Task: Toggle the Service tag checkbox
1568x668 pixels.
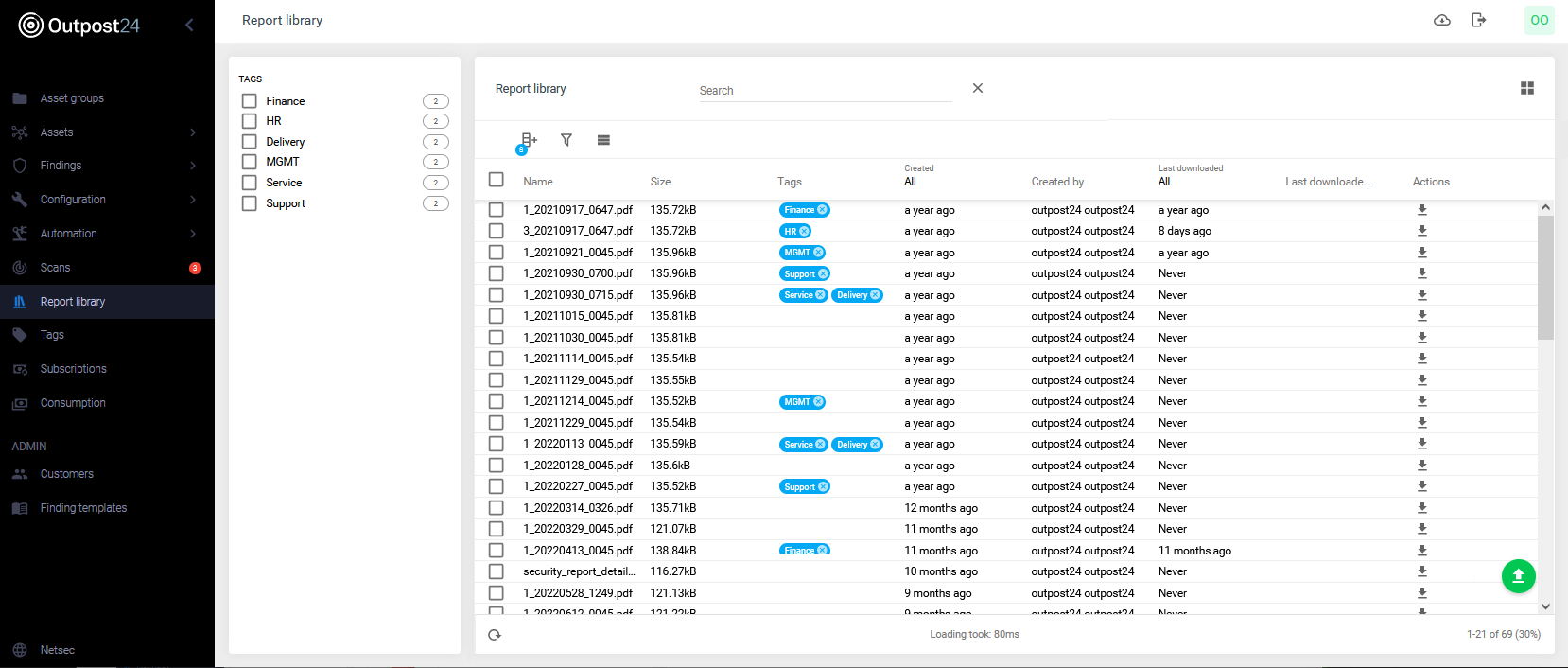Action: click(250, 183)
